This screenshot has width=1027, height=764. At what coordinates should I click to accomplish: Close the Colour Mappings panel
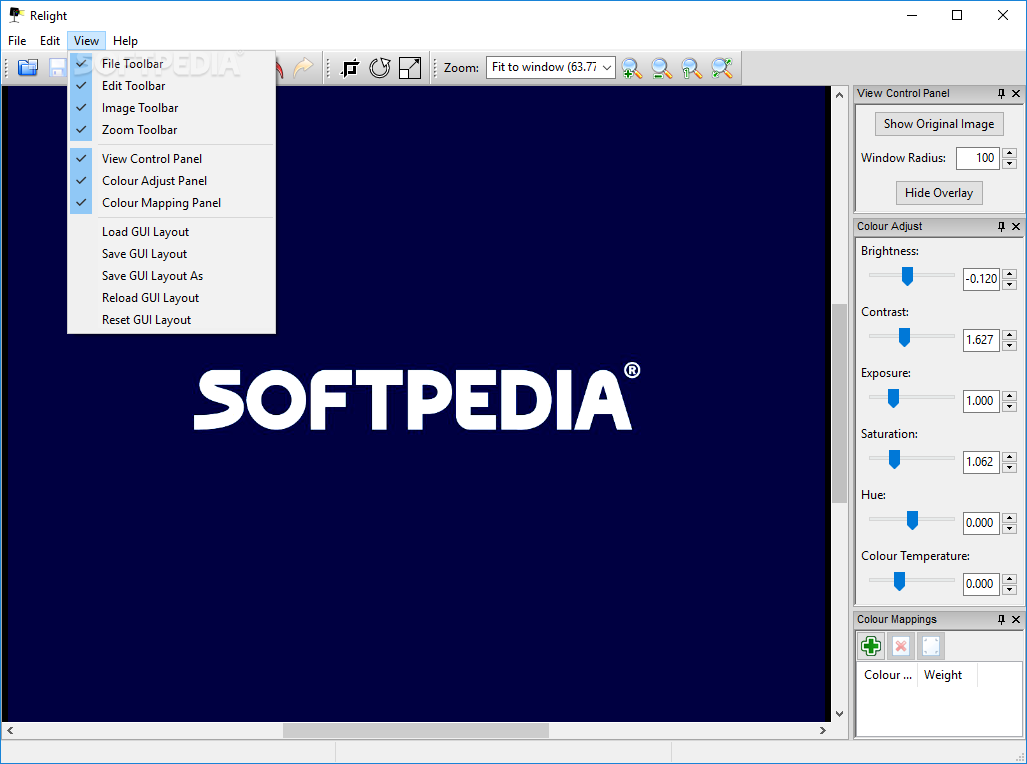(1016, 619)
